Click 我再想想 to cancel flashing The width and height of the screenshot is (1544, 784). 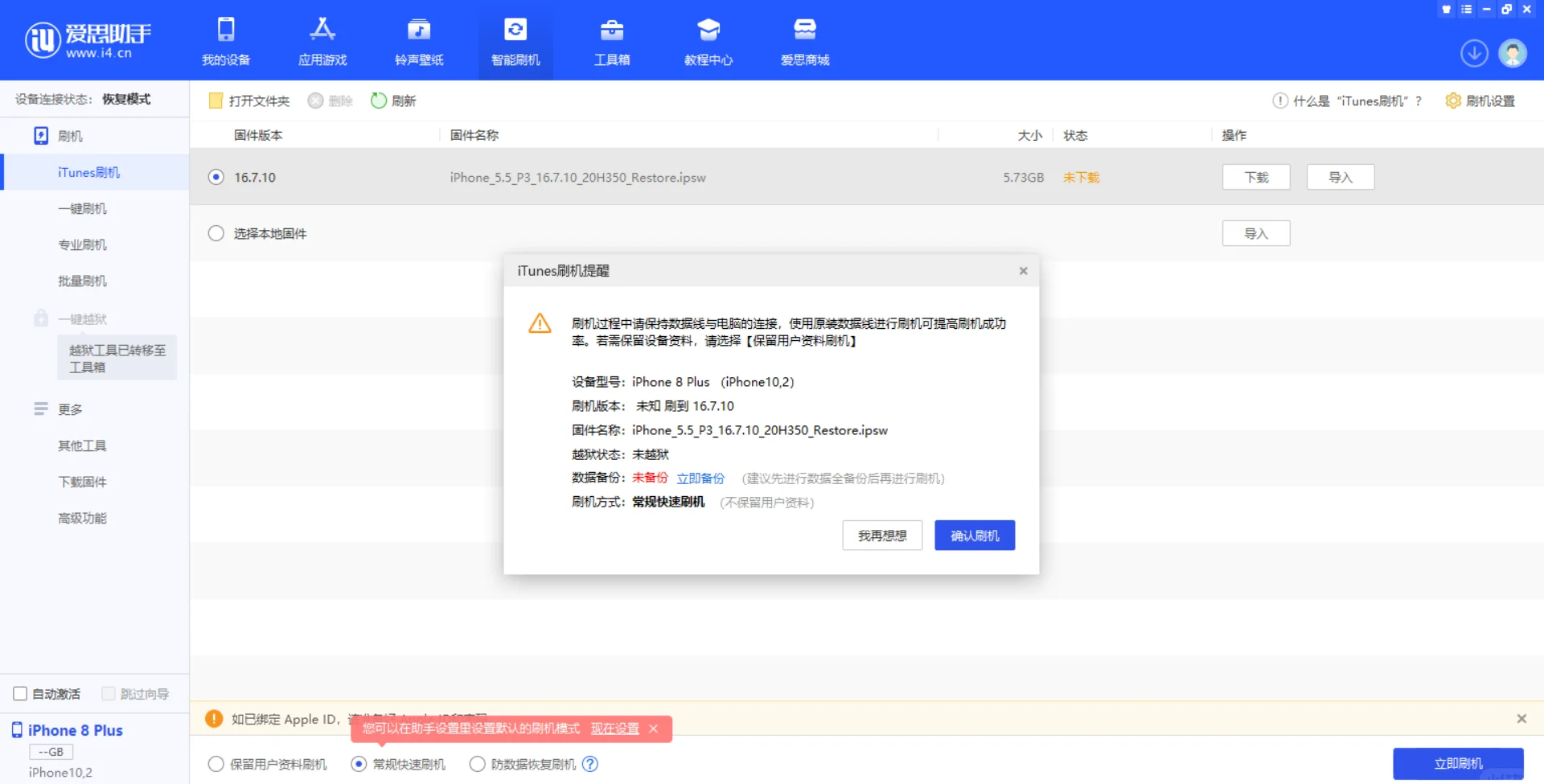882,536
